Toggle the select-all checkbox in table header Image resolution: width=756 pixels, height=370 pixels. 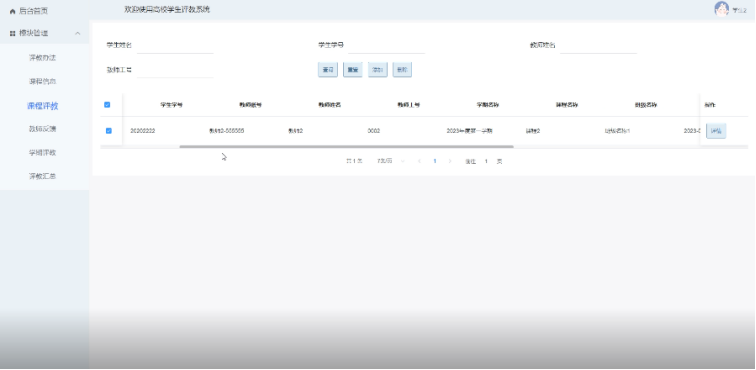107,105
